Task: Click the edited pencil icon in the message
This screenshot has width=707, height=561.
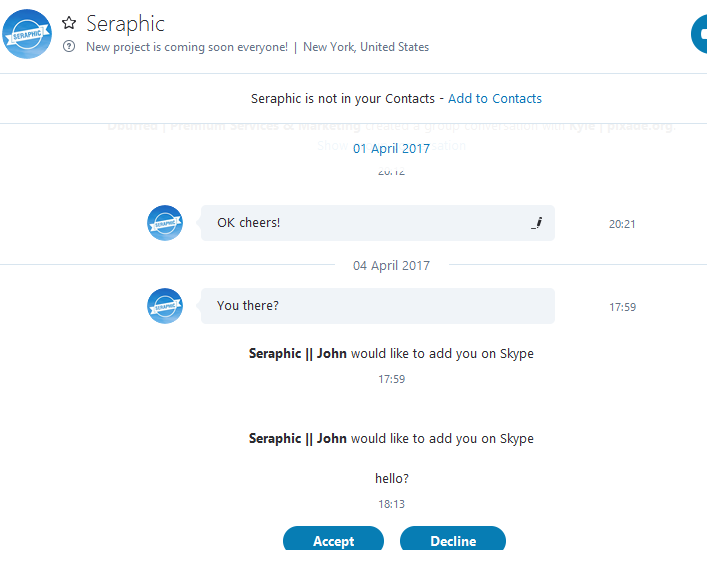Action: pos(536,223)
